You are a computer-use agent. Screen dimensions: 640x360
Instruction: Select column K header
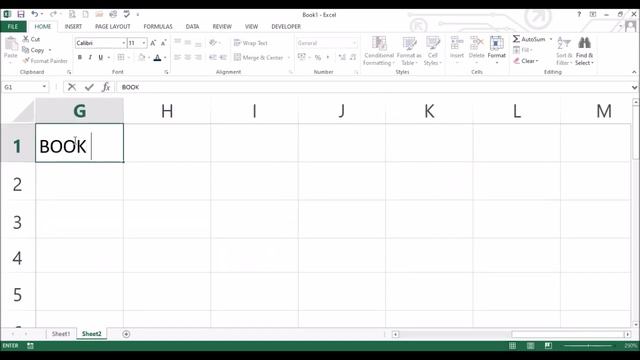point(429,111)
